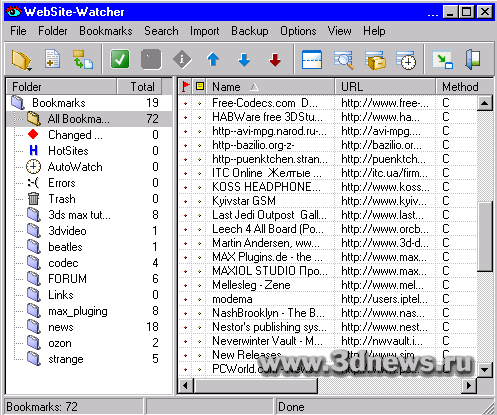Viewport: 497px width, 415px height.
Task: Click the magnifier search toolbar icon
Action: coord(343,60)
